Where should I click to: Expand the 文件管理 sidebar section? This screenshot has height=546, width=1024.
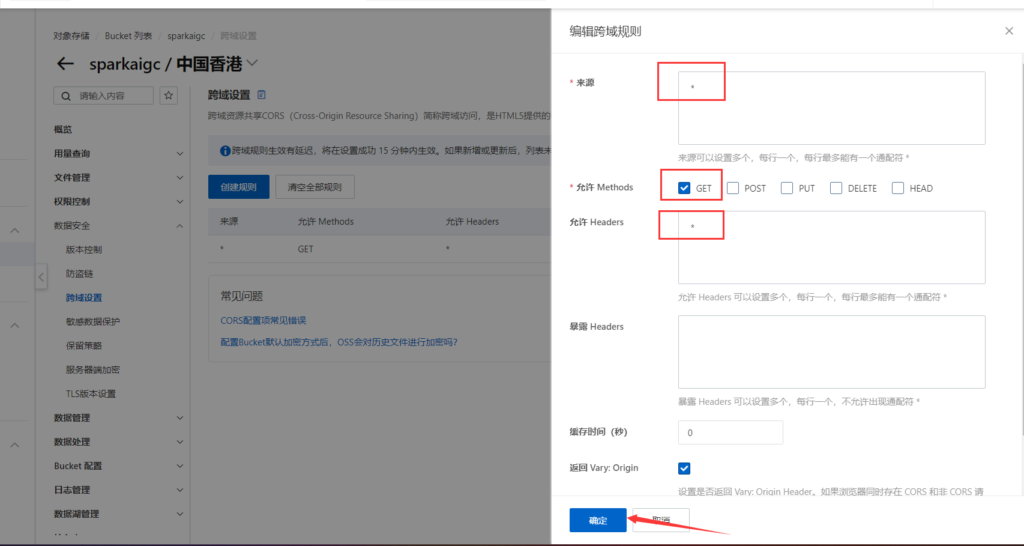click(179, 178)
